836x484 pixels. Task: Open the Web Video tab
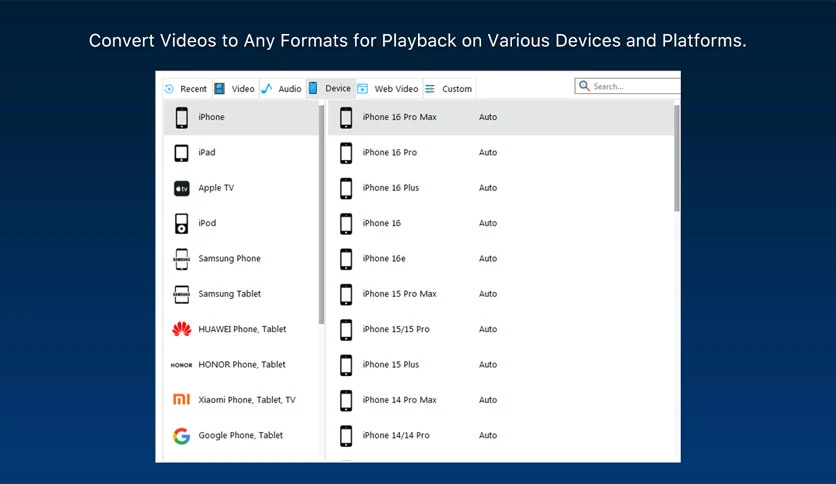(x=389, y=89)
